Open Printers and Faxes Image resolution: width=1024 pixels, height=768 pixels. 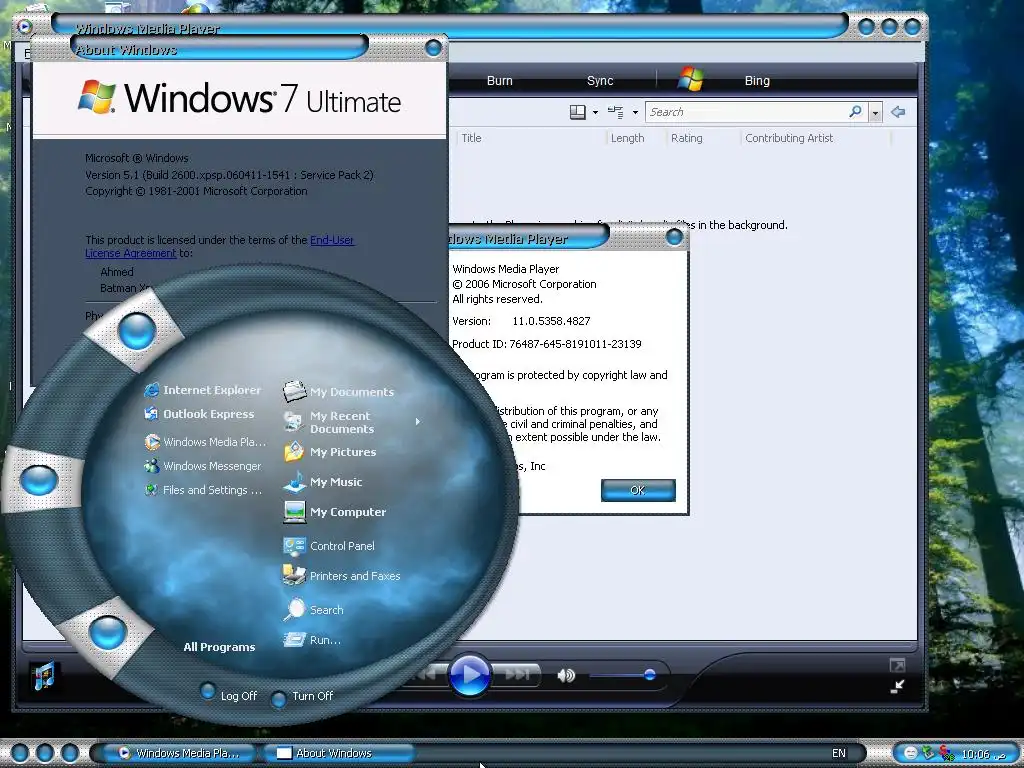tap(342, 576)
